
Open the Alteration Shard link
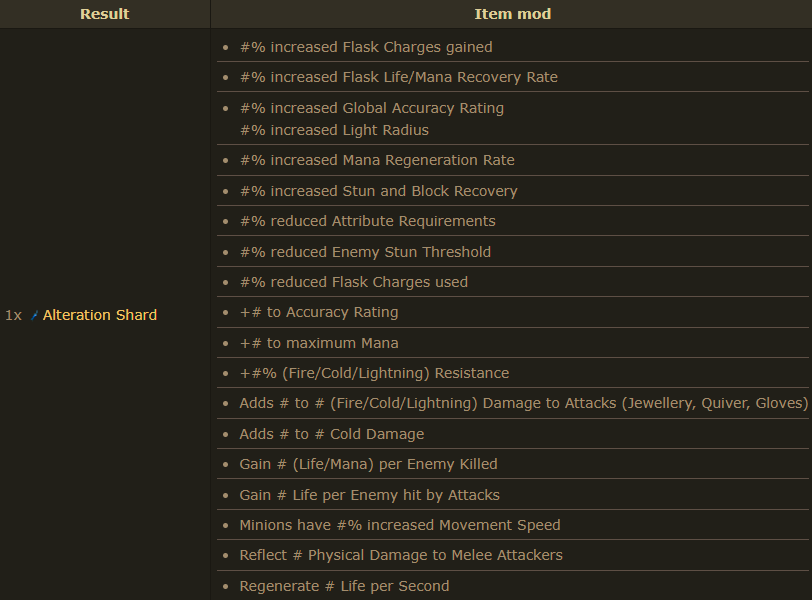(x=100, y=315)
